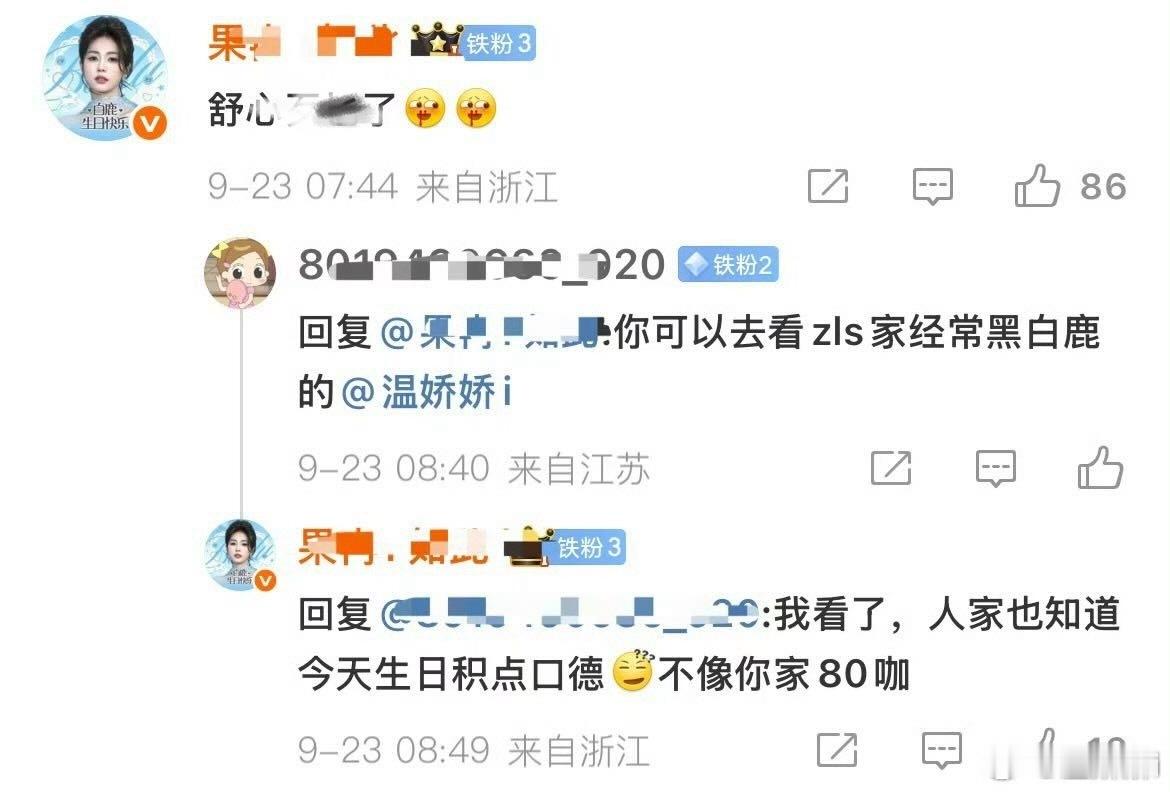
Task: Share the 08:40 reply from 江苏
Action: pyautogui.click(x=891, y=468)
